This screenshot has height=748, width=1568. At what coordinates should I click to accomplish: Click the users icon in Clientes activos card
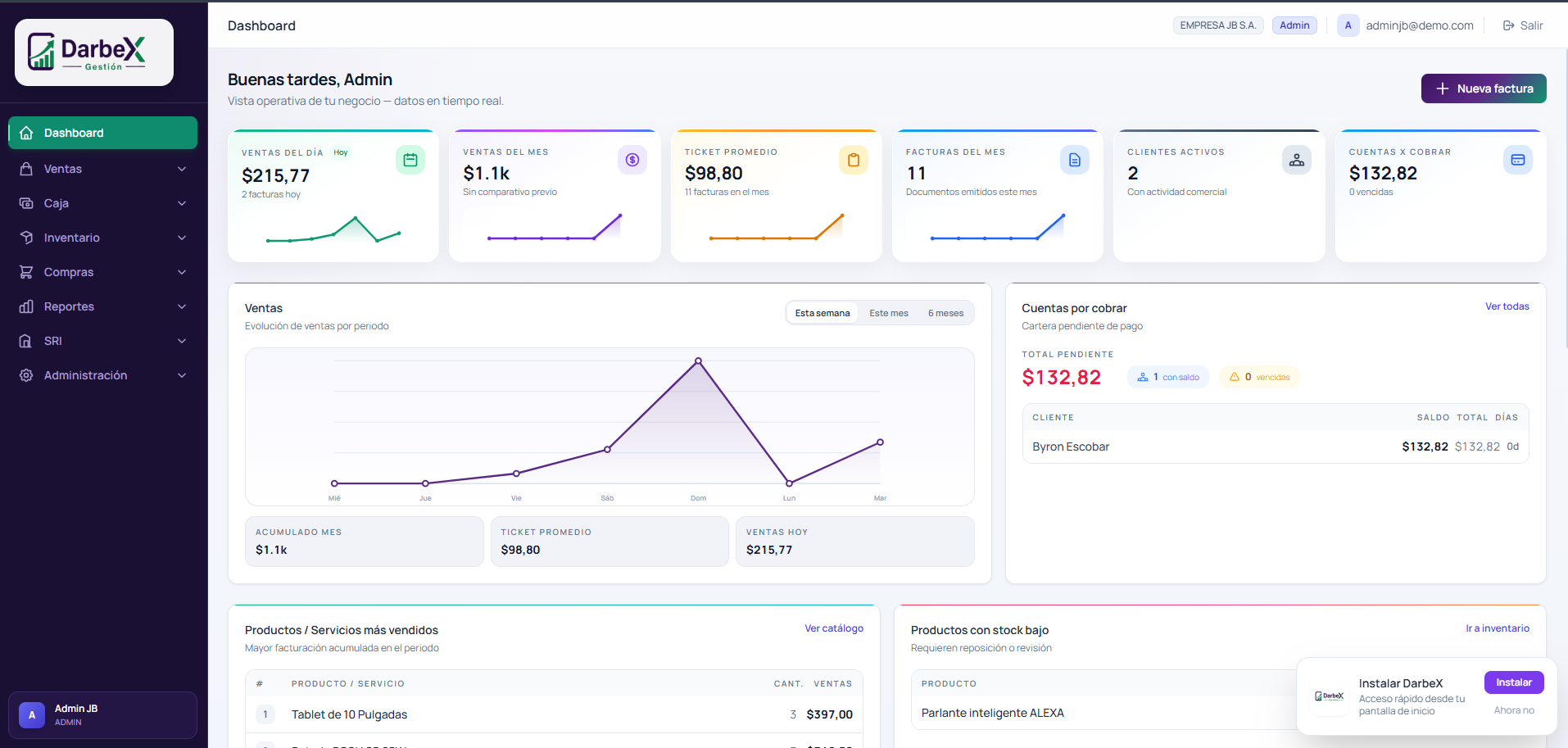pyautogui.click(x=1297, y=160)
